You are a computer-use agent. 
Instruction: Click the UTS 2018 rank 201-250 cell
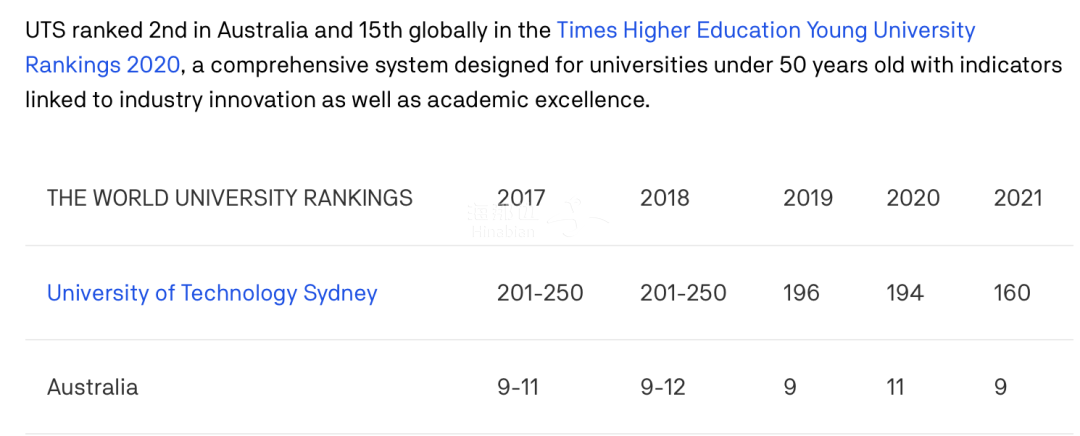[x=683, y=293]
